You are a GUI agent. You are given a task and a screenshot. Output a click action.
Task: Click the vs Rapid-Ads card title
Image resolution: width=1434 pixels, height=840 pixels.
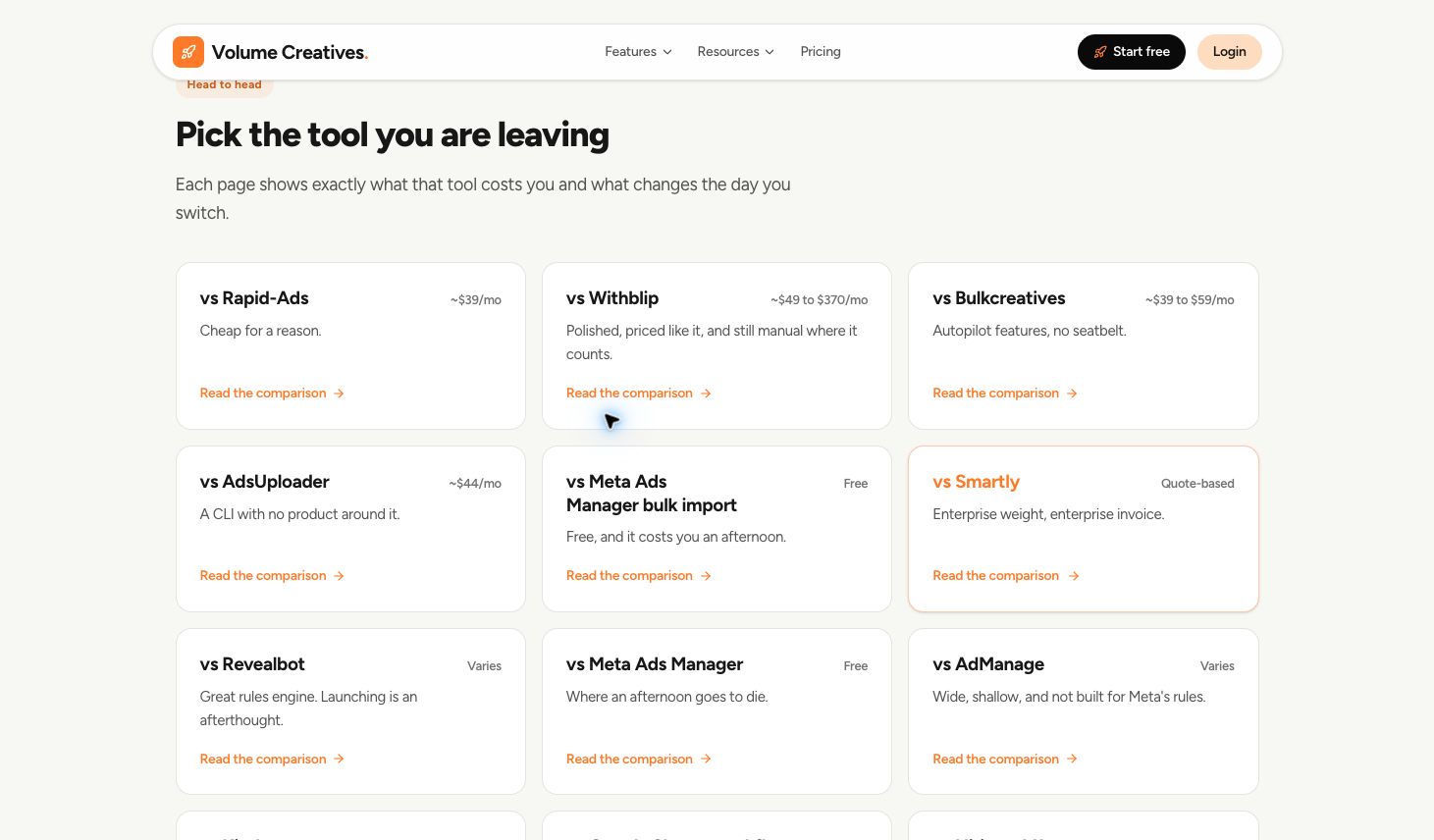click(x=254, y=298)
